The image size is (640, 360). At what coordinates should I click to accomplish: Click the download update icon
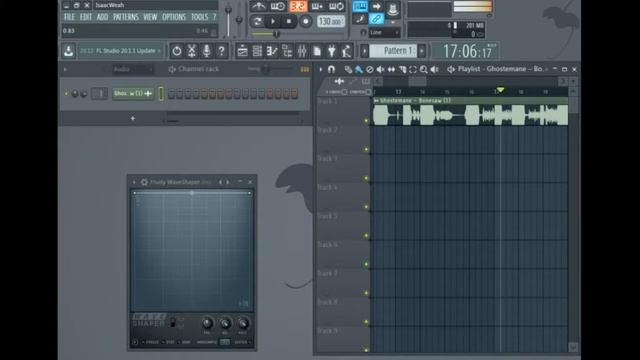pos(69,51)
